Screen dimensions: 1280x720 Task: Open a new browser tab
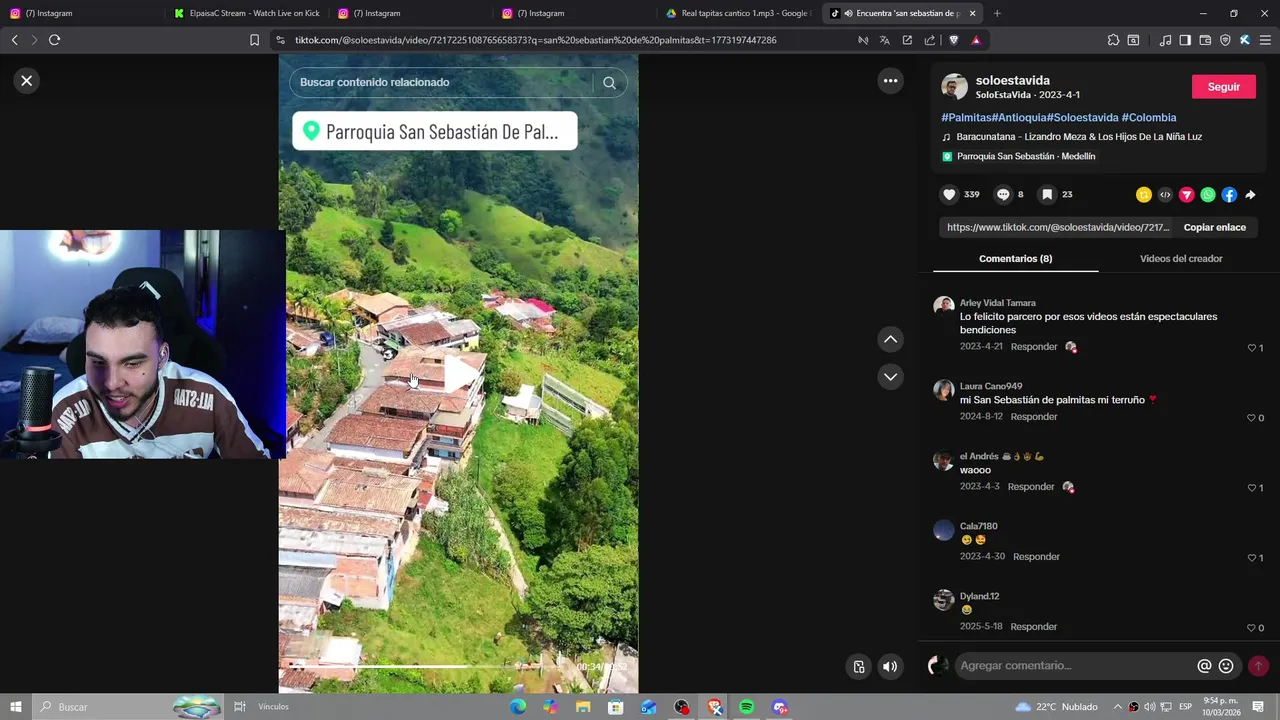tap(997, 13)
